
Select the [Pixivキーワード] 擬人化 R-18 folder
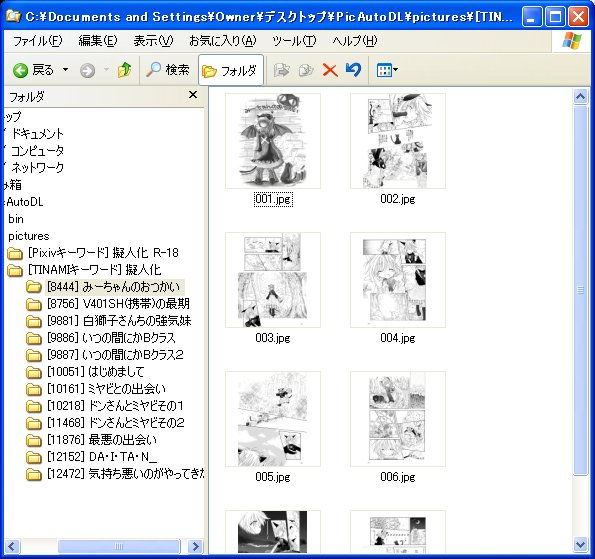coord(103,253)
